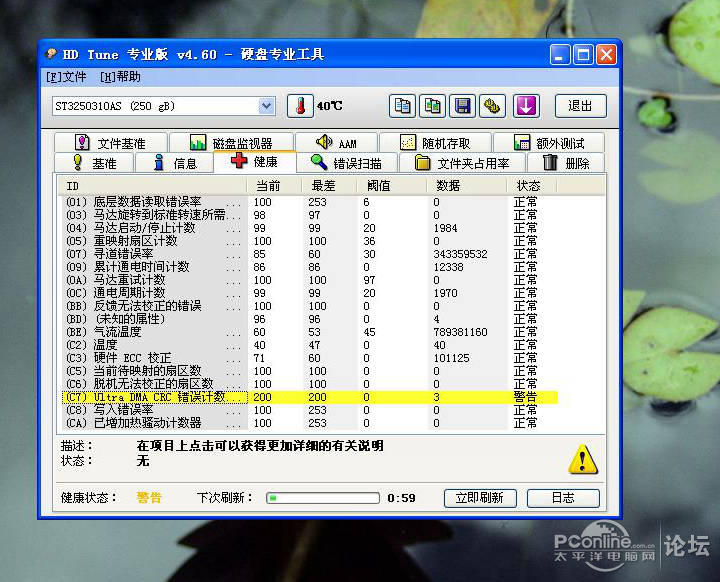Select row (CA) 已增加热骚动计数器
The height and width of the screenshot is (582, 720).
(x=309, y=423)
